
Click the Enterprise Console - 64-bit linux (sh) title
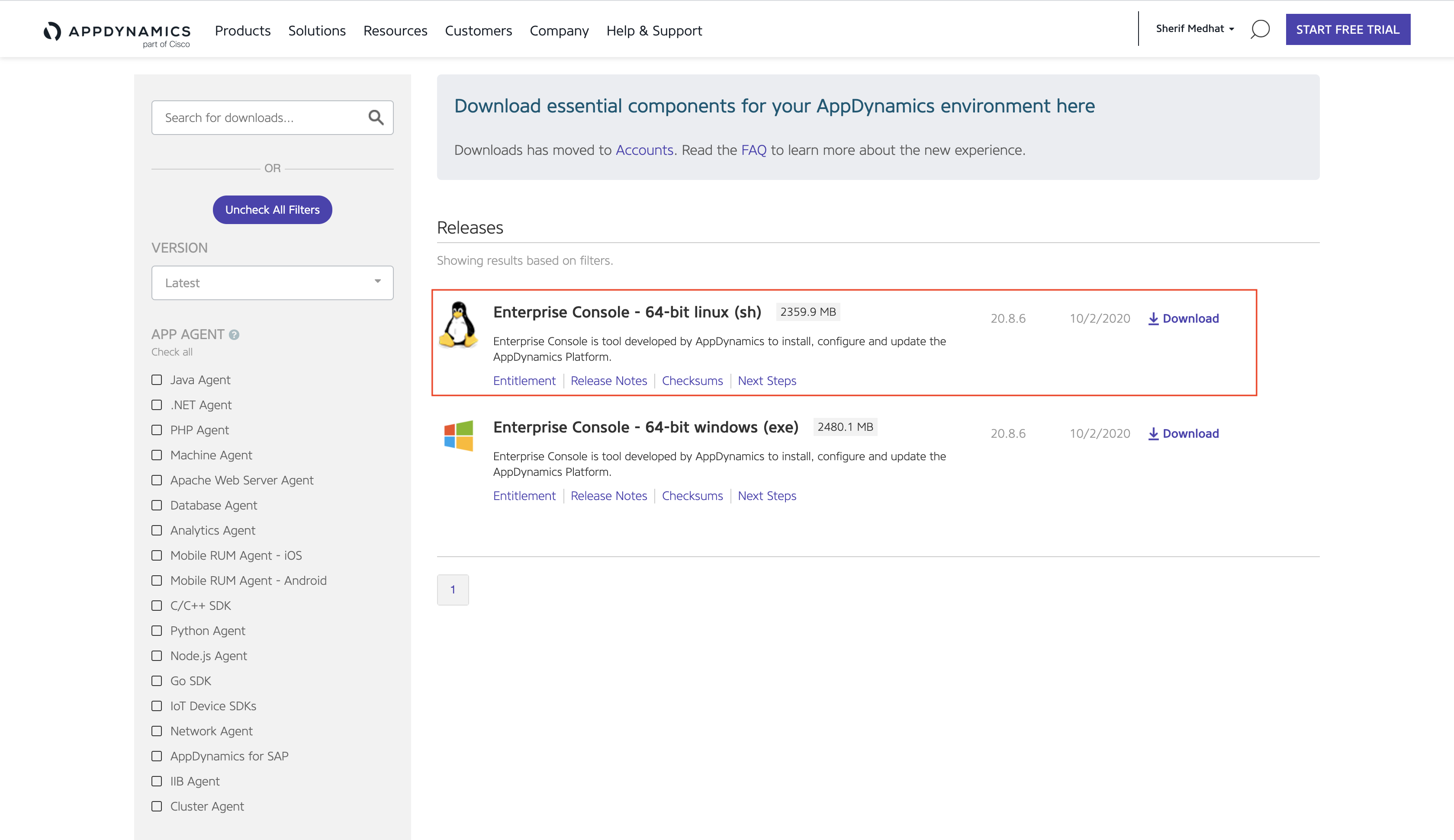[x=627, y=312]
